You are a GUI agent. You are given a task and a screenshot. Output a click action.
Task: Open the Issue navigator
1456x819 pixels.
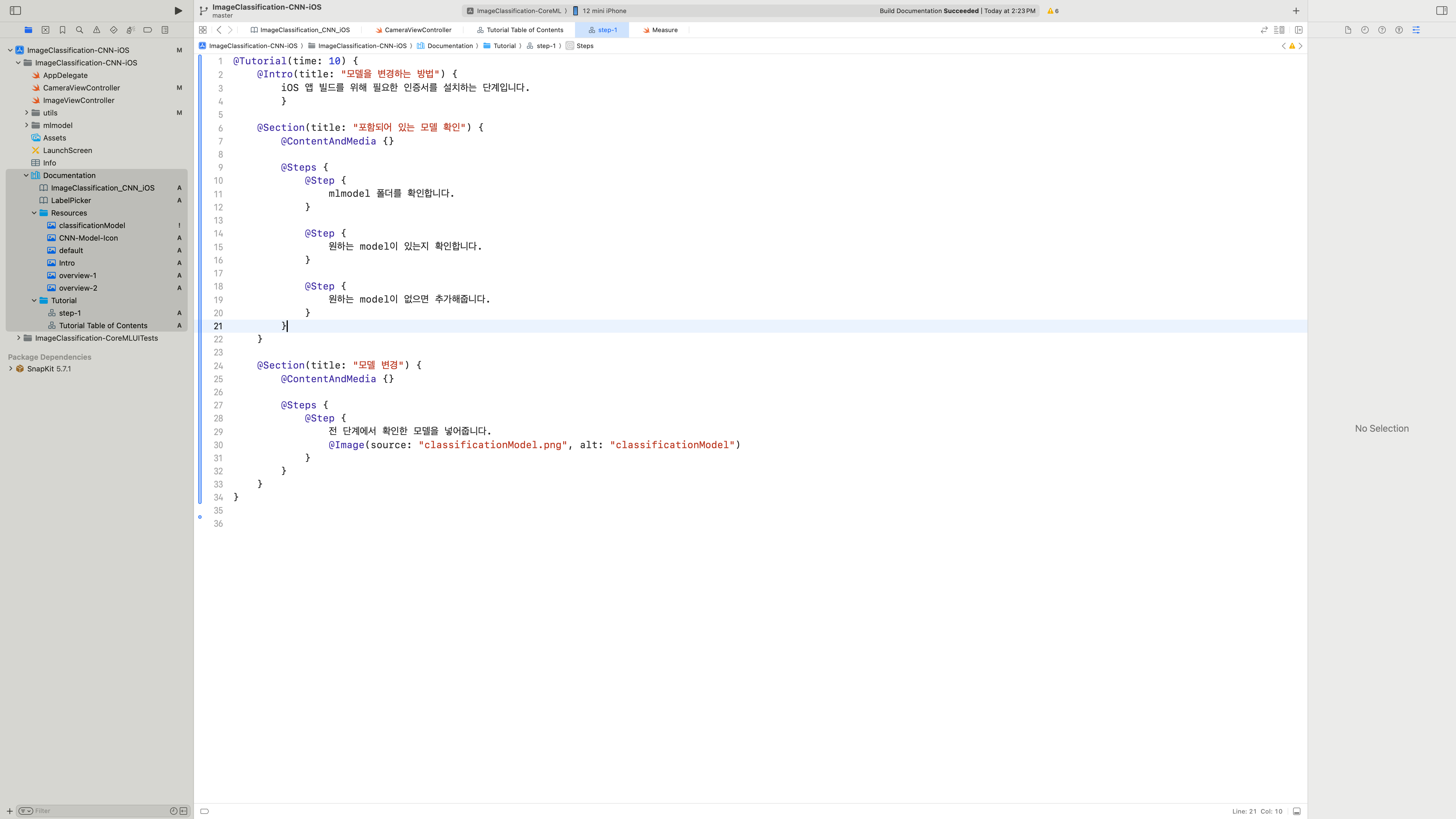pos(97,30)
